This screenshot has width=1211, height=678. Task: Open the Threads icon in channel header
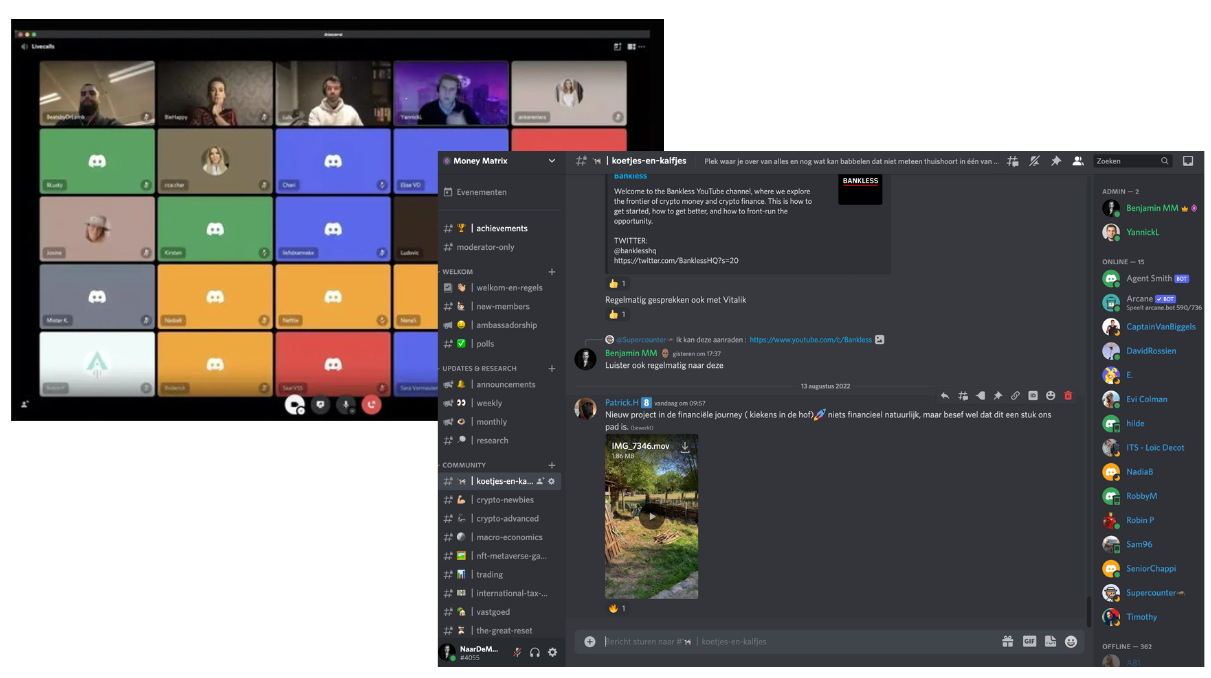click(x=1013, y=161)
